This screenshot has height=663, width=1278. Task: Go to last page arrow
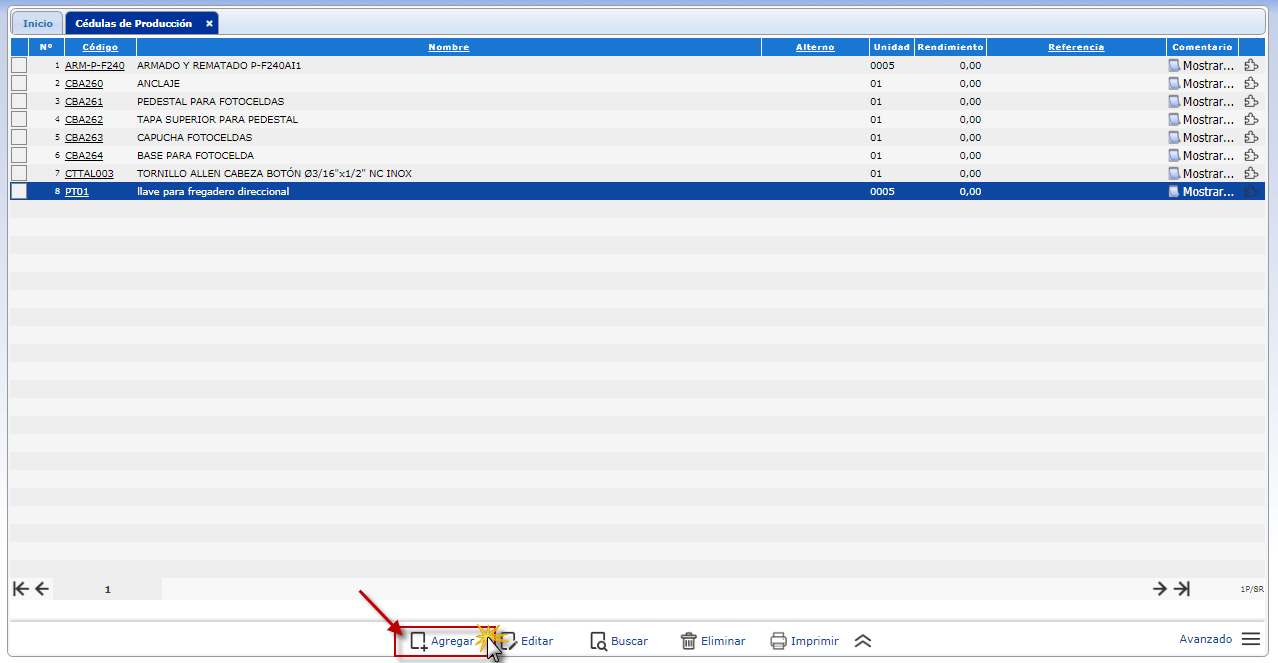click(x=1182, y=589)
